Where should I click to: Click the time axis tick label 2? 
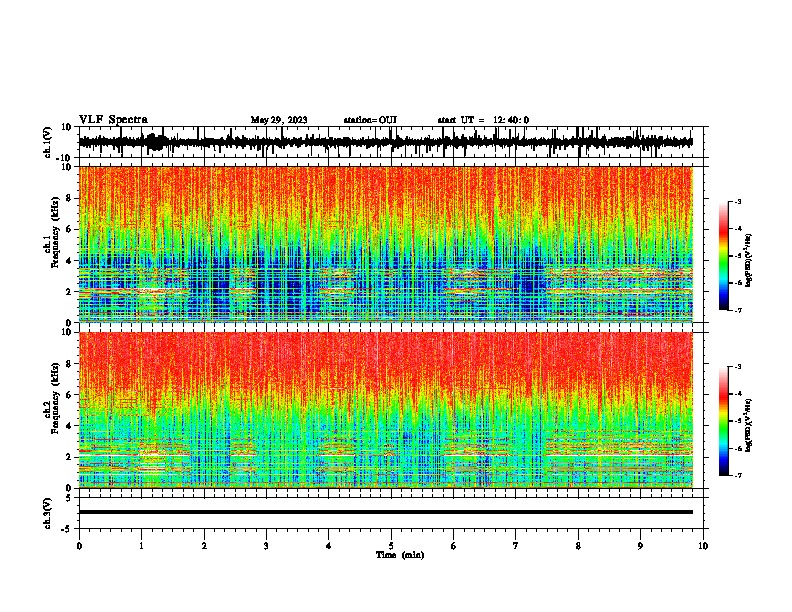[x=204, y=546]
